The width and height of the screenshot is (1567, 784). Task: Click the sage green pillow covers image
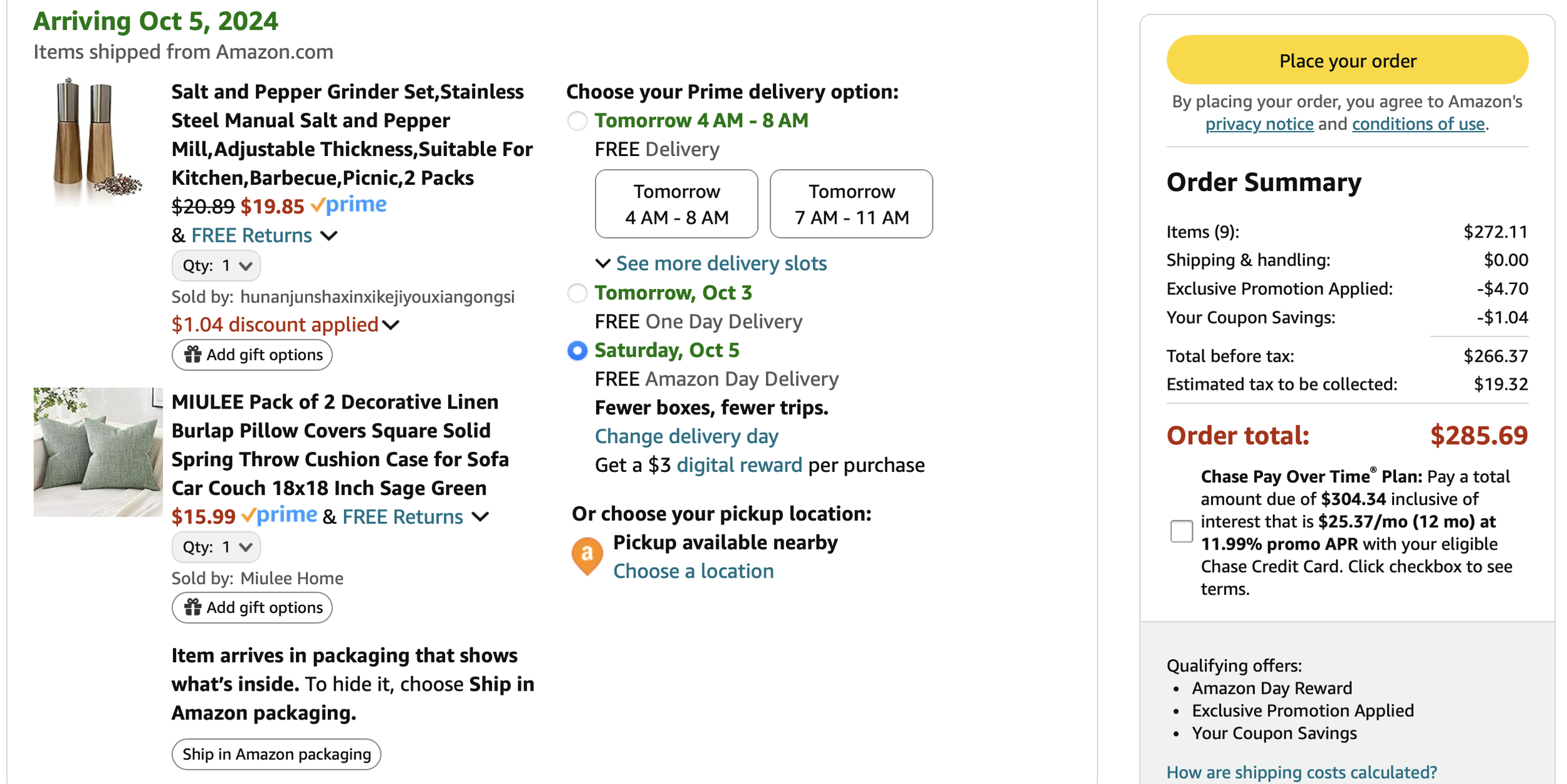point(97,452)
